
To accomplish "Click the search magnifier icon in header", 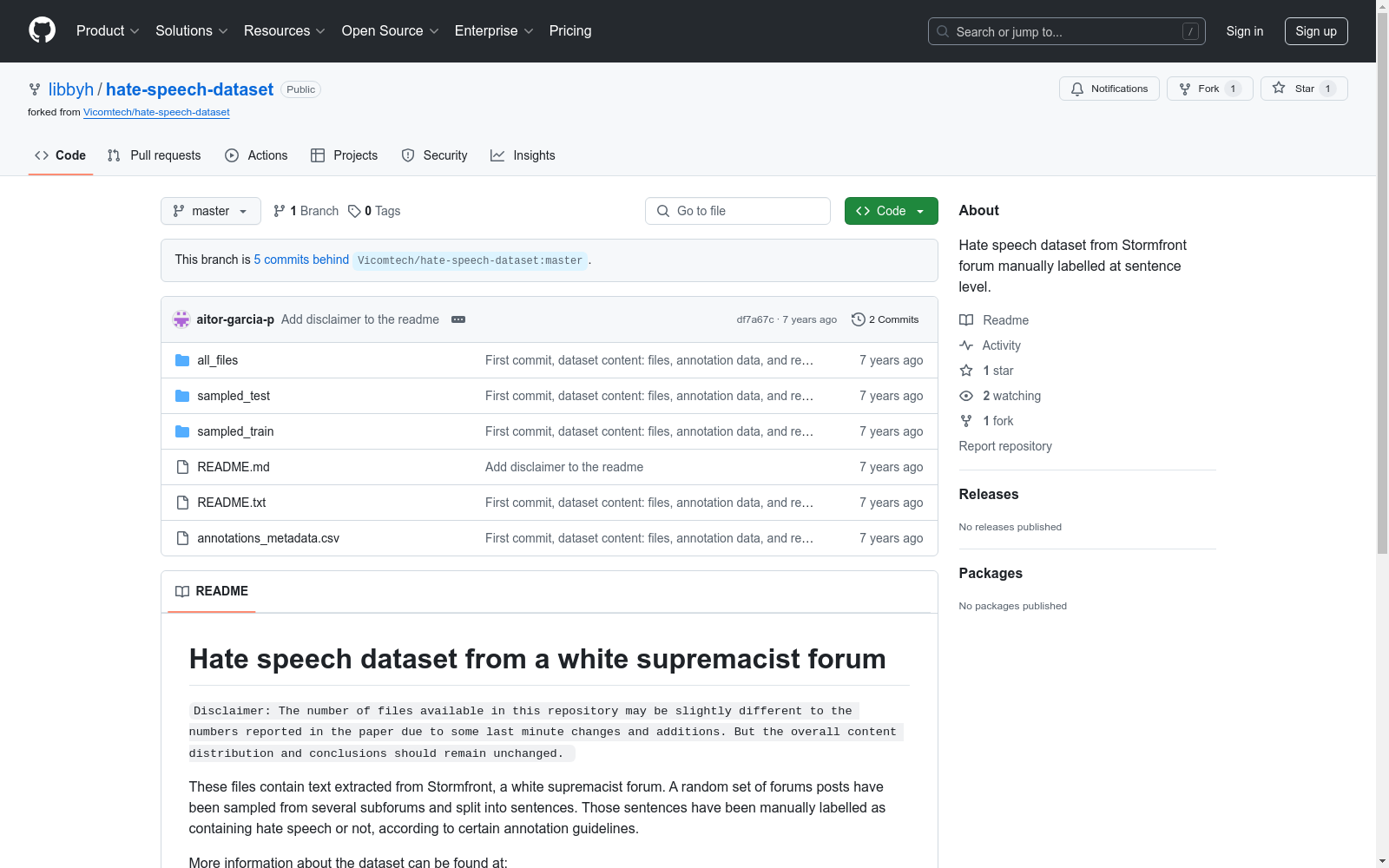I will [943, 31].
